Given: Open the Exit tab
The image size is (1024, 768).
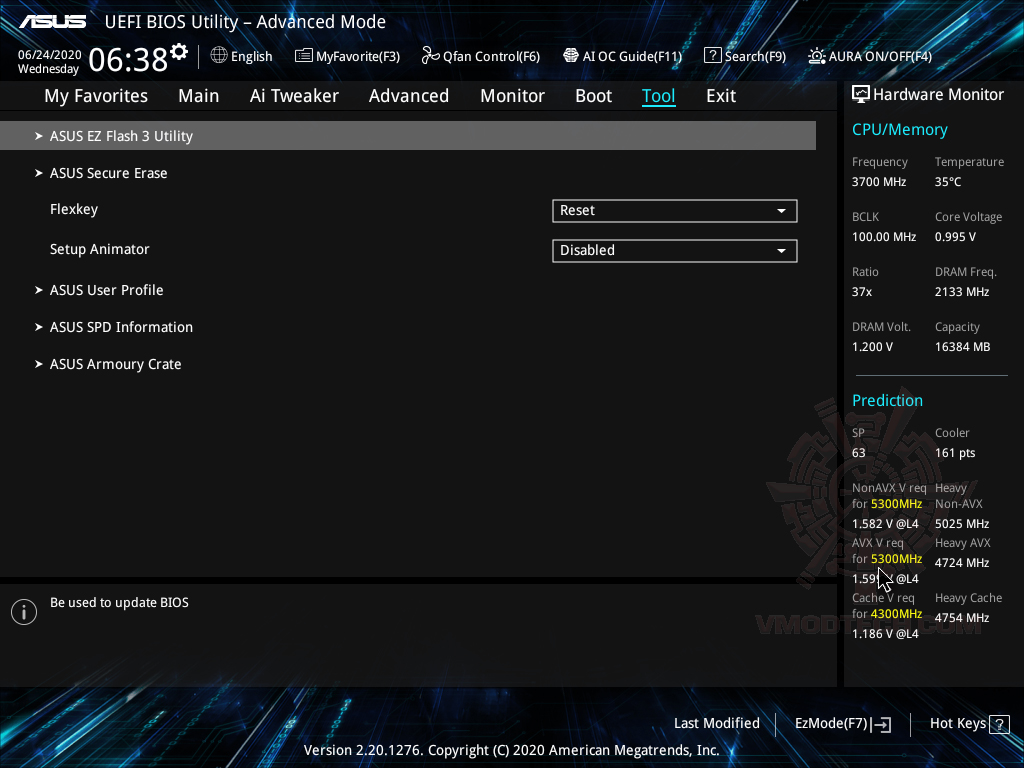Looking at the screenshot, I should pos(721,96).
